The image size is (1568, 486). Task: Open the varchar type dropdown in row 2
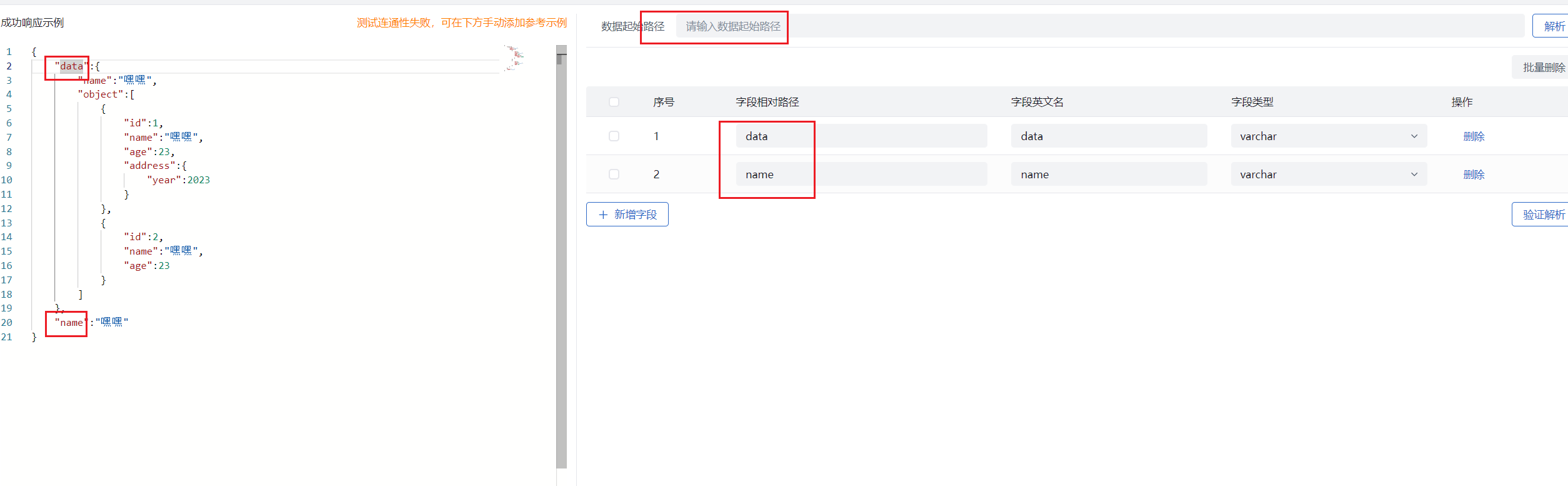pos(1329,175)
